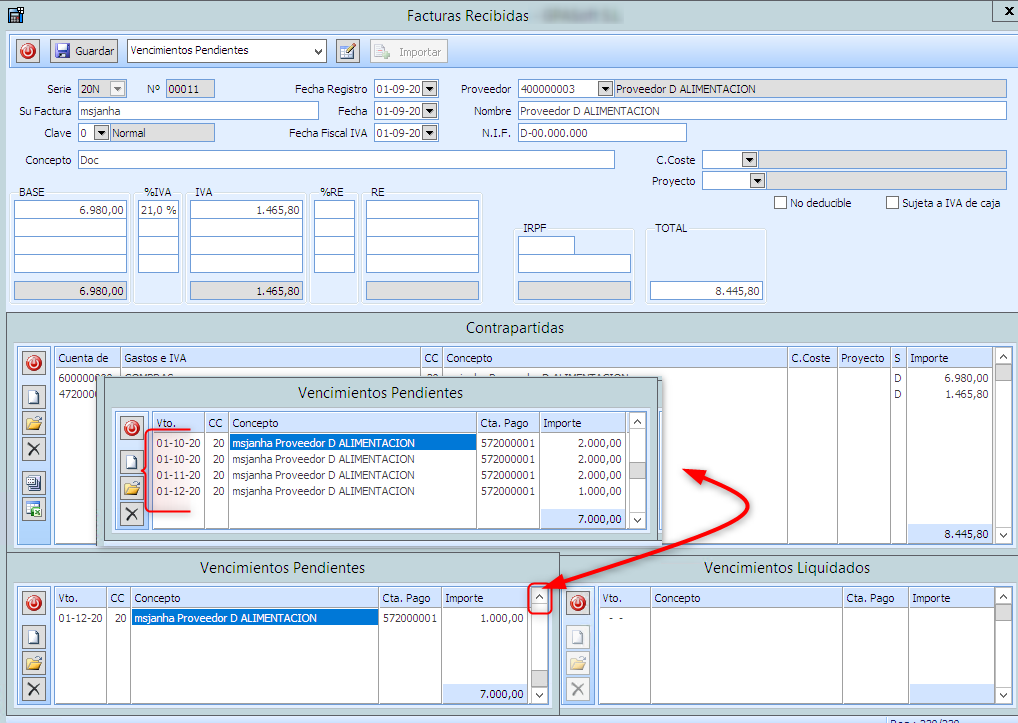Click Excel export icon in Contrapartidas panel
Viewport: 1018px width, 723px height.
tap(34, 508)
